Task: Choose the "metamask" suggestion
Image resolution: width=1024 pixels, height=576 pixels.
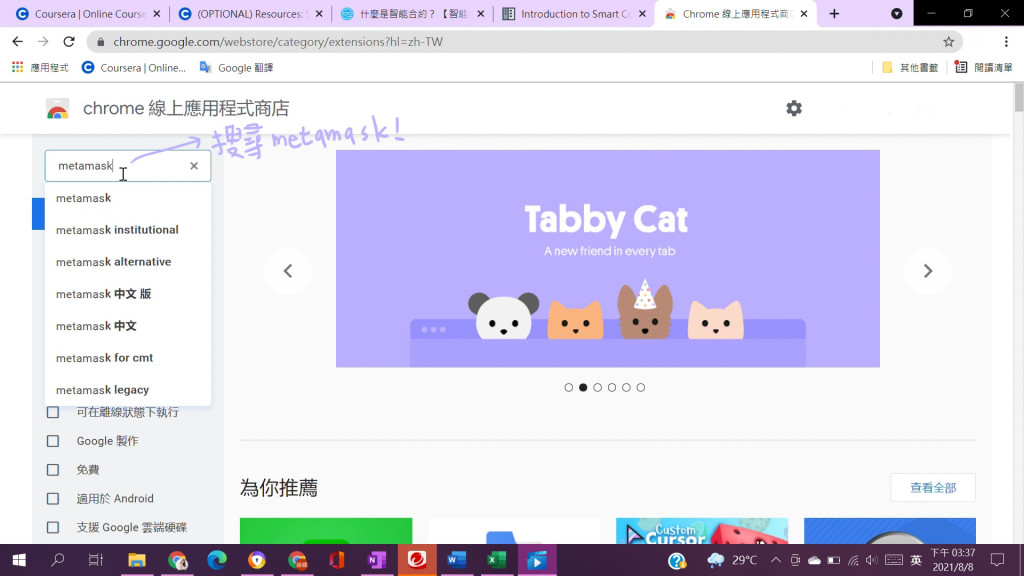Action: click(127, 198)
